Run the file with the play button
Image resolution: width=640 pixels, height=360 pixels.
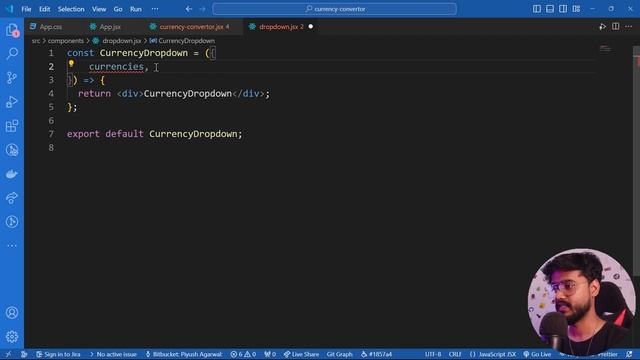[x=602, y=27]
